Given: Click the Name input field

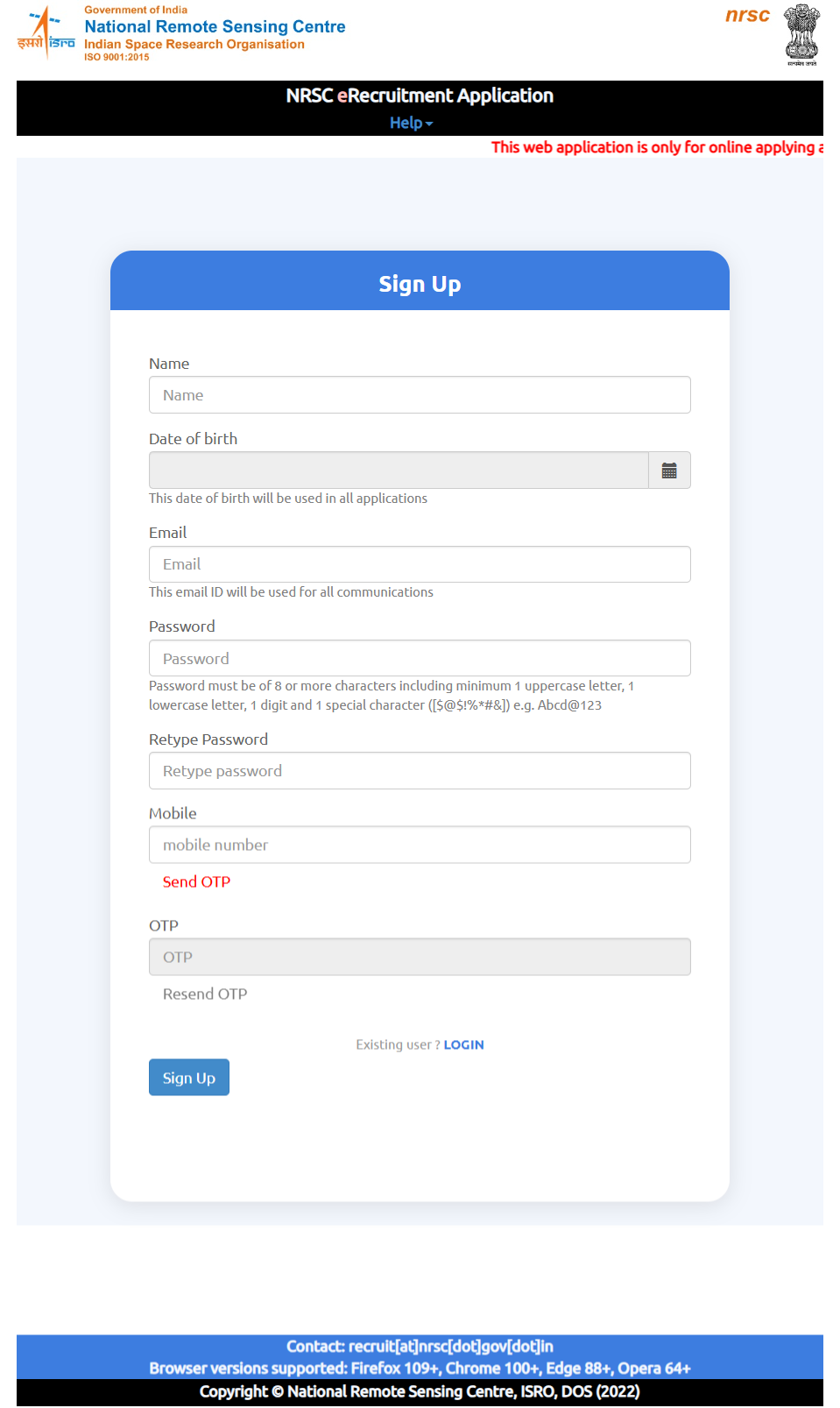Looking at the screenshot, I should (420, 395).
